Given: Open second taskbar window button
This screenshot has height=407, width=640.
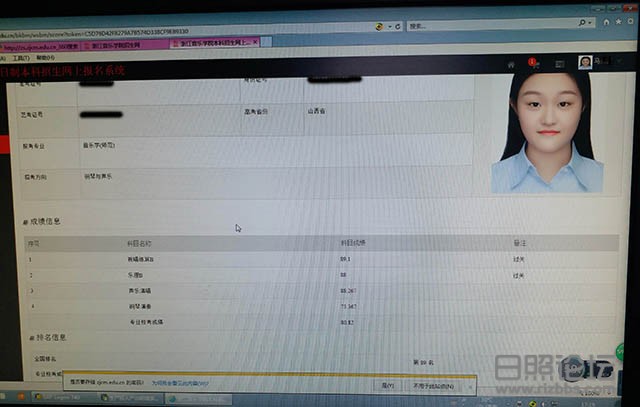Looking at the screenshot, I should pos(131,398).
